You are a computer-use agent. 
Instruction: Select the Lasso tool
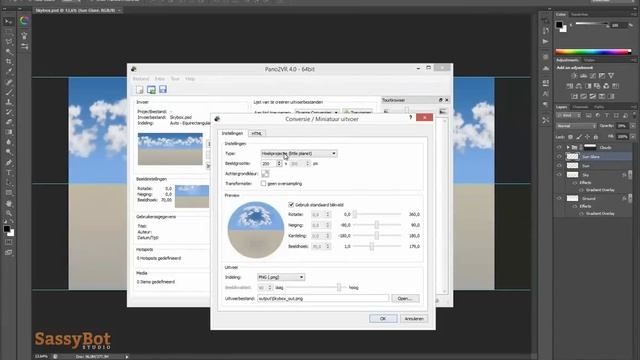point(8,42)
